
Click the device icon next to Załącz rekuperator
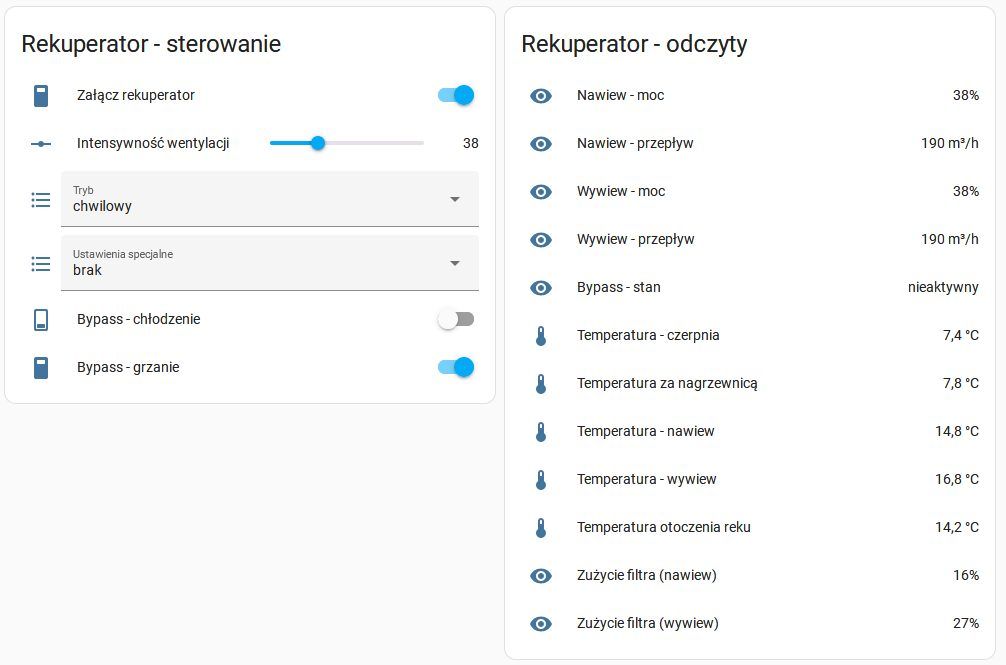point(41,96)
